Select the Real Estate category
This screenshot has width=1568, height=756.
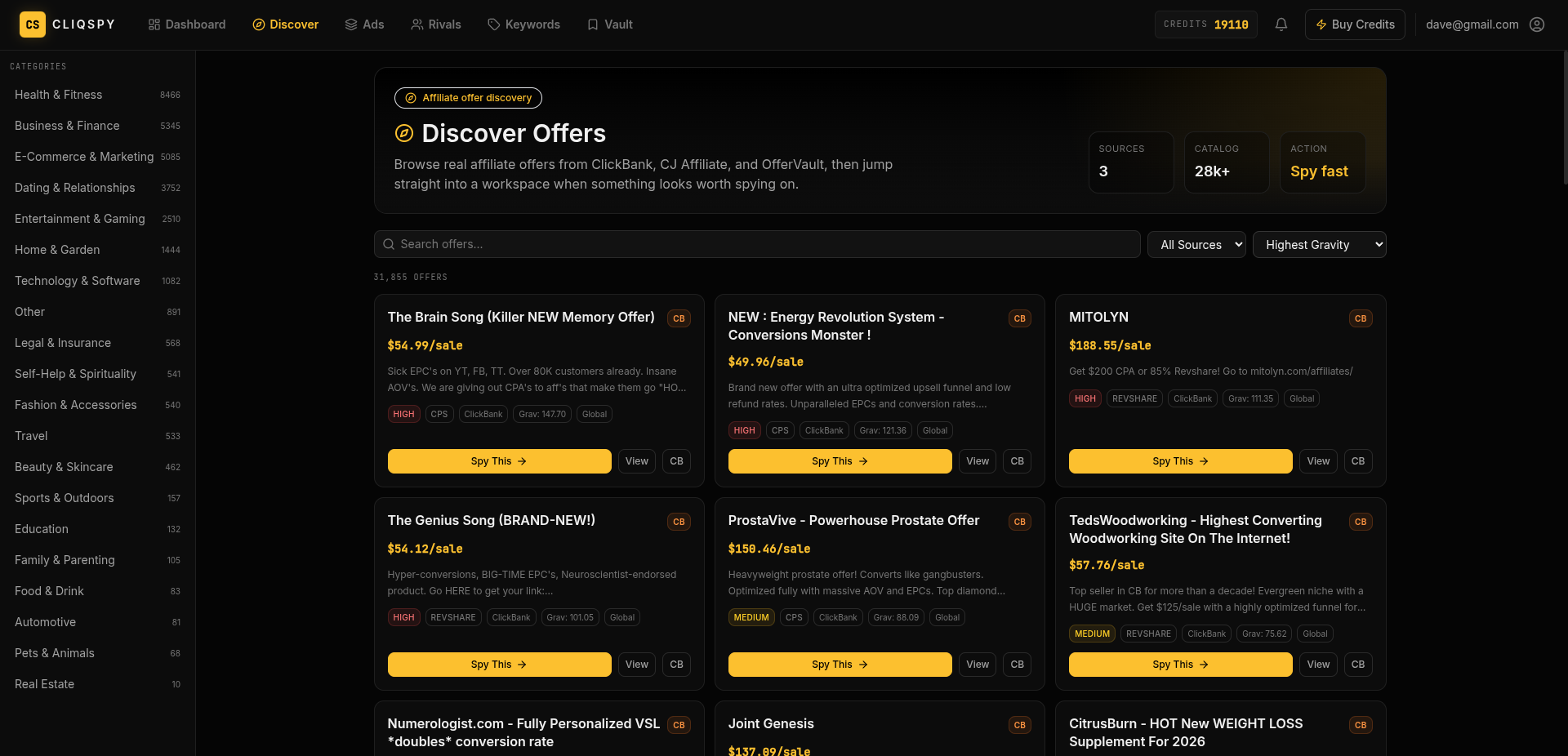pyautogui.click(x=44, y=684)
